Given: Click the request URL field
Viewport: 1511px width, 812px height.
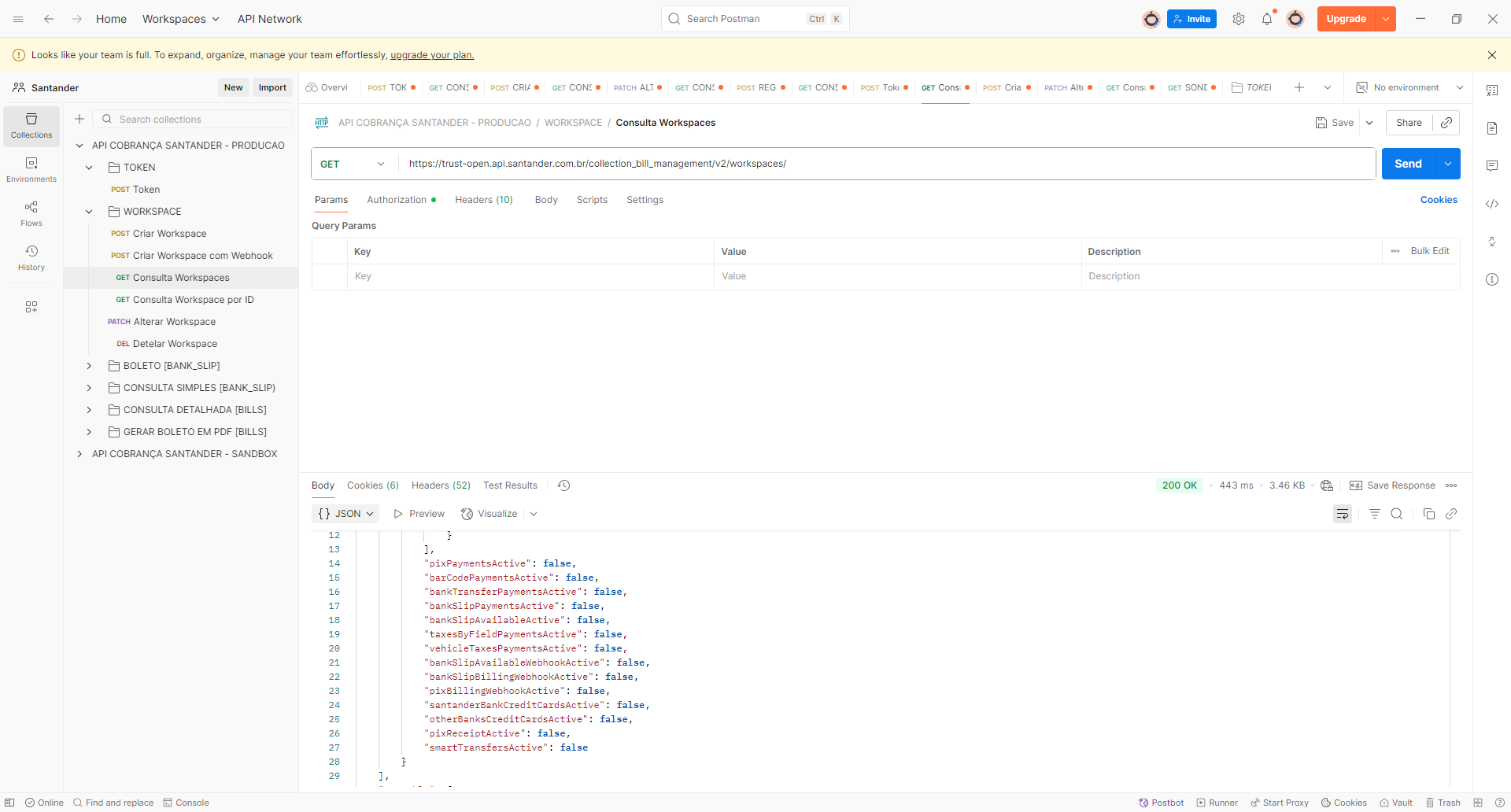Looking at the screenshot, I should click(x=886, y=164).
